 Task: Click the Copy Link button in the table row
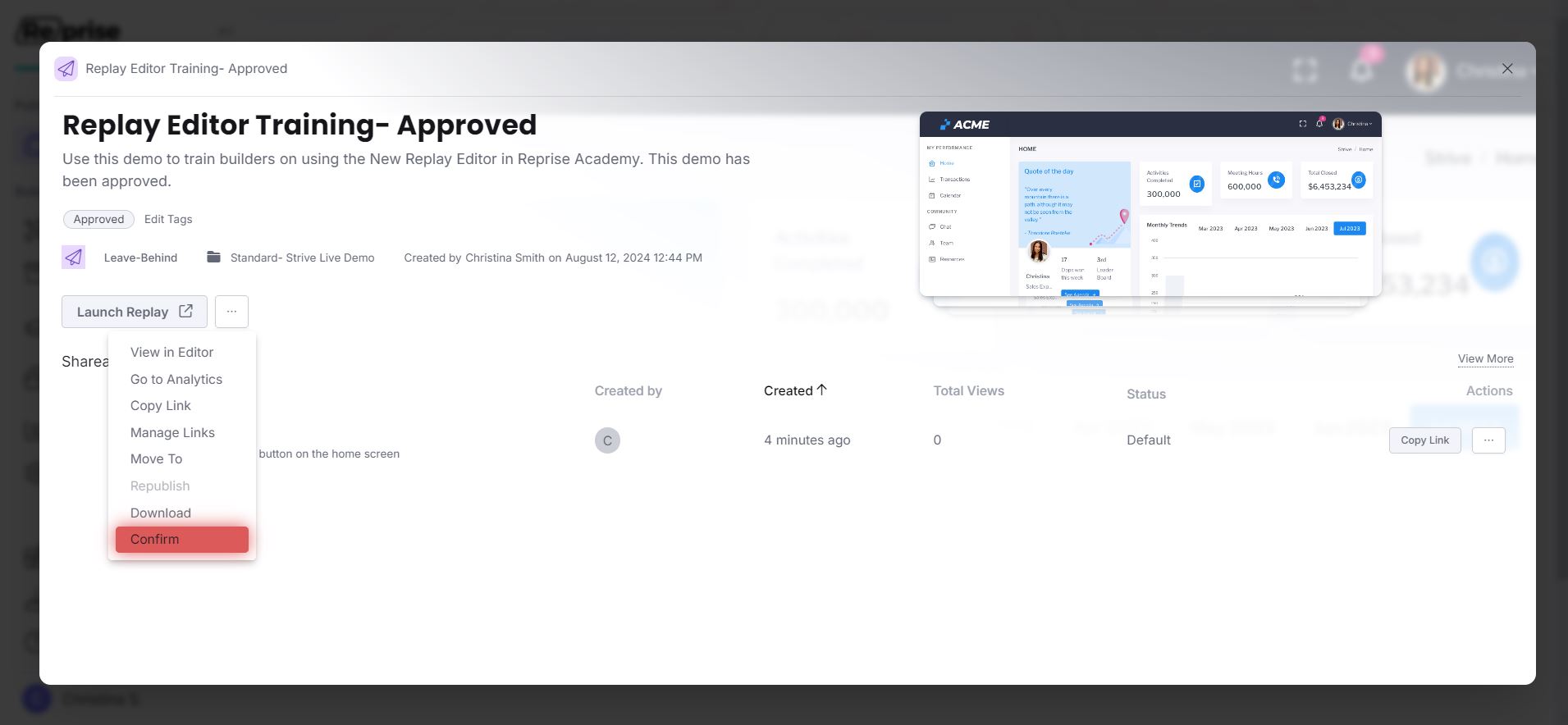(1424, 440)
